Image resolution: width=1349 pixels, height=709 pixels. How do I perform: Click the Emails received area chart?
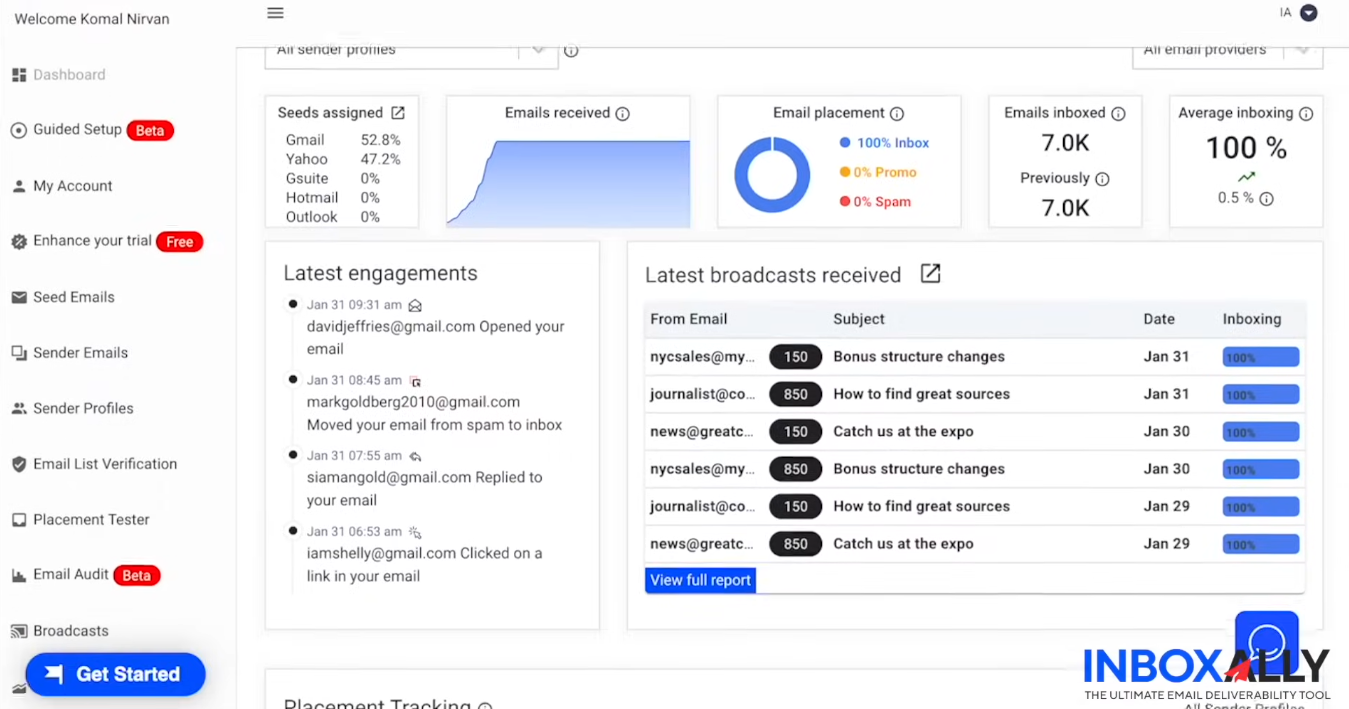pos(568,184)
